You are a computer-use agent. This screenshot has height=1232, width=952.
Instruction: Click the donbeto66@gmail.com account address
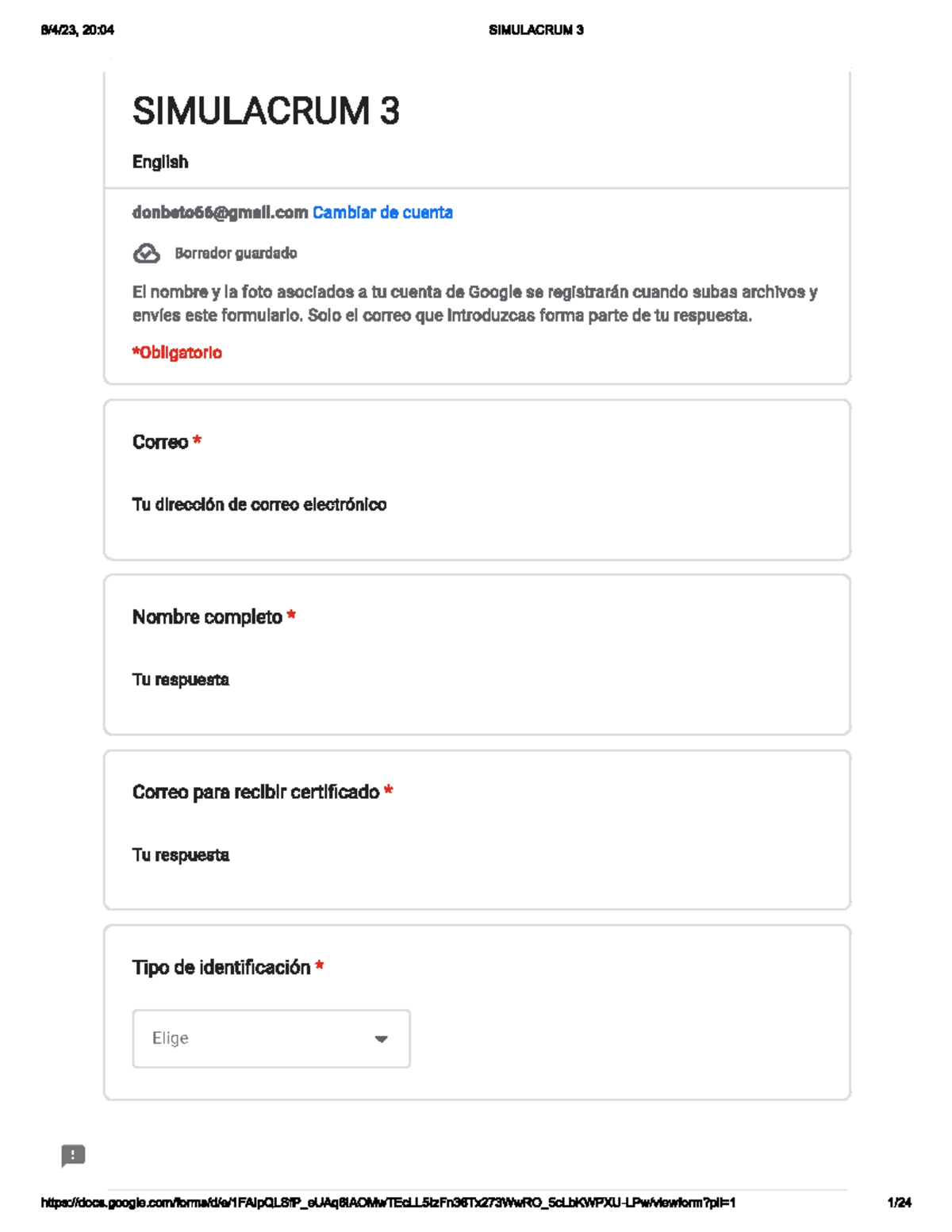220,213
